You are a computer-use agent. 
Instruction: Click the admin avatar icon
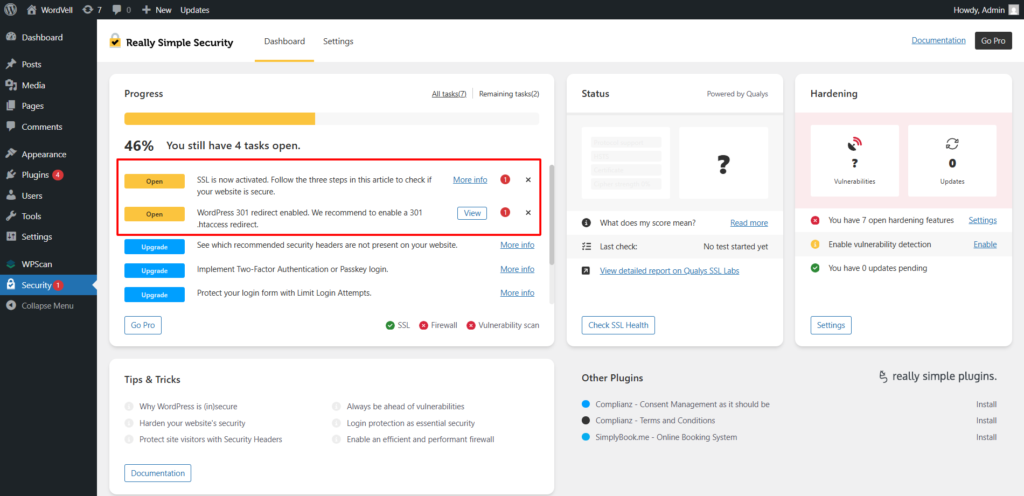[1013, 10]
